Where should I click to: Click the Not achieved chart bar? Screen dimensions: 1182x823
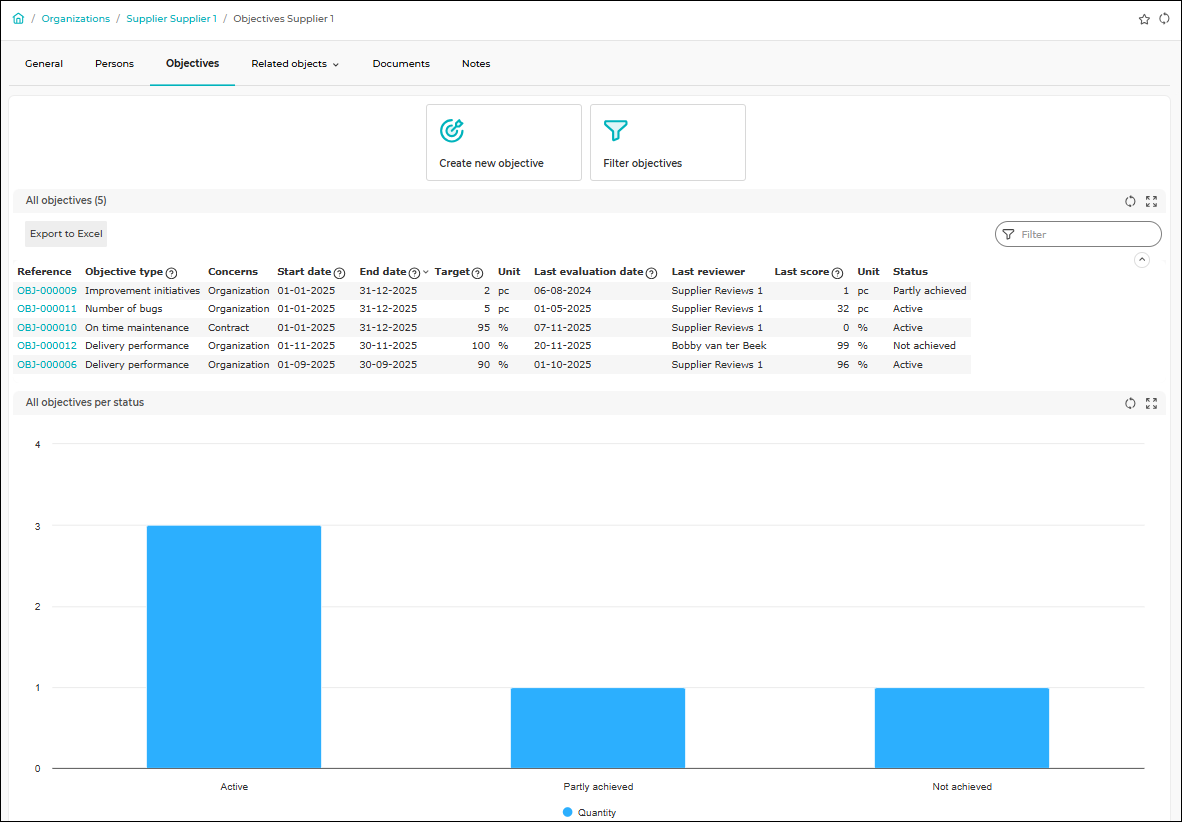(x=962, y=728)
